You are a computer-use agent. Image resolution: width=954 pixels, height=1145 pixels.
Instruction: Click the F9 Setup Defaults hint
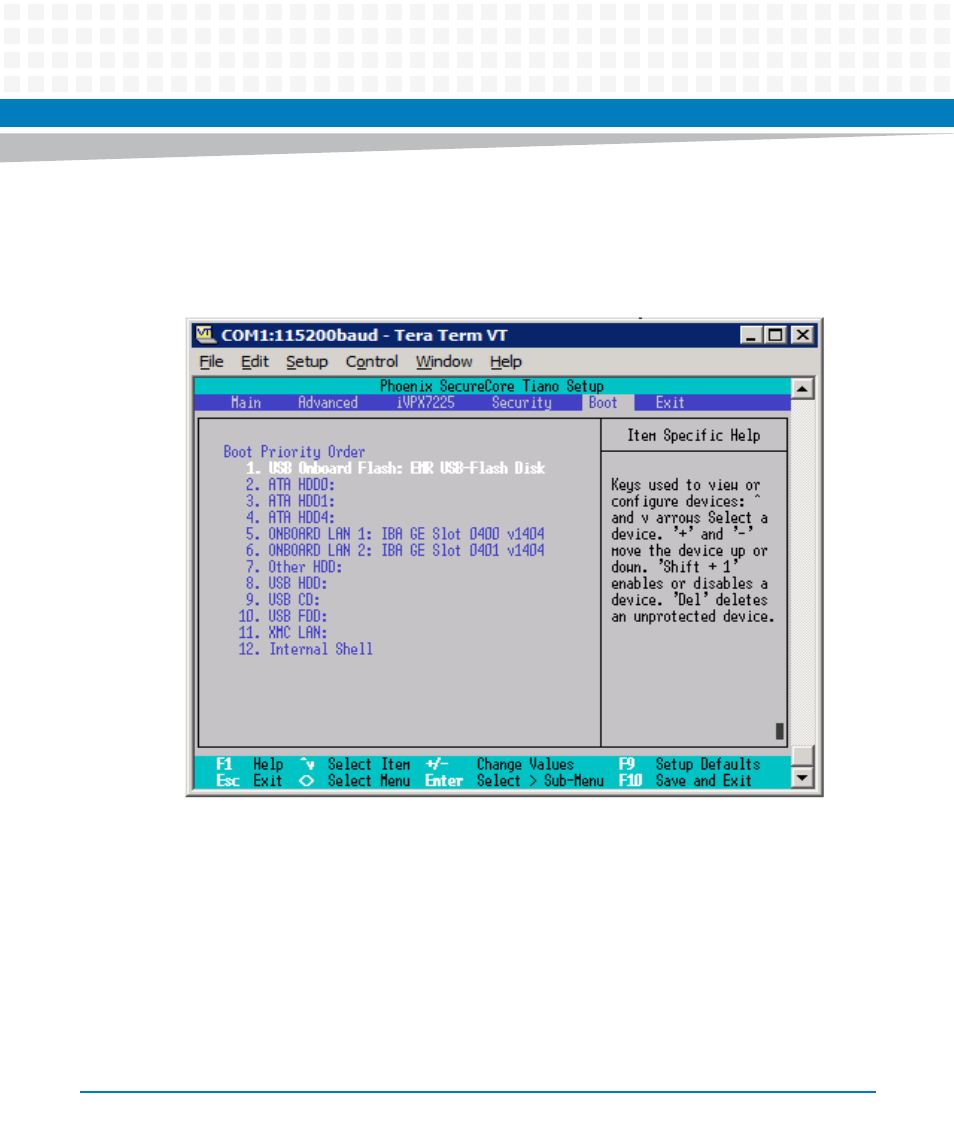[x=690, y=765]
